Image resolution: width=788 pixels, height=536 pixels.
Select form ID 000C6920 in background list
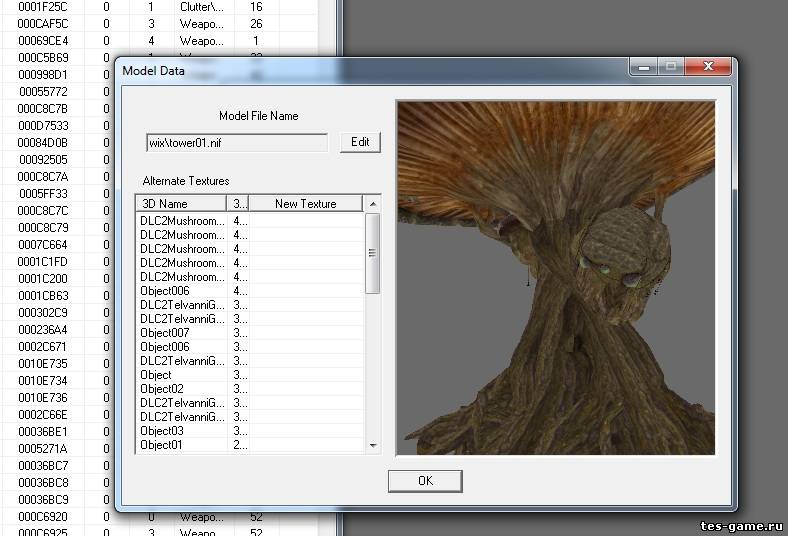pos(42,517)
